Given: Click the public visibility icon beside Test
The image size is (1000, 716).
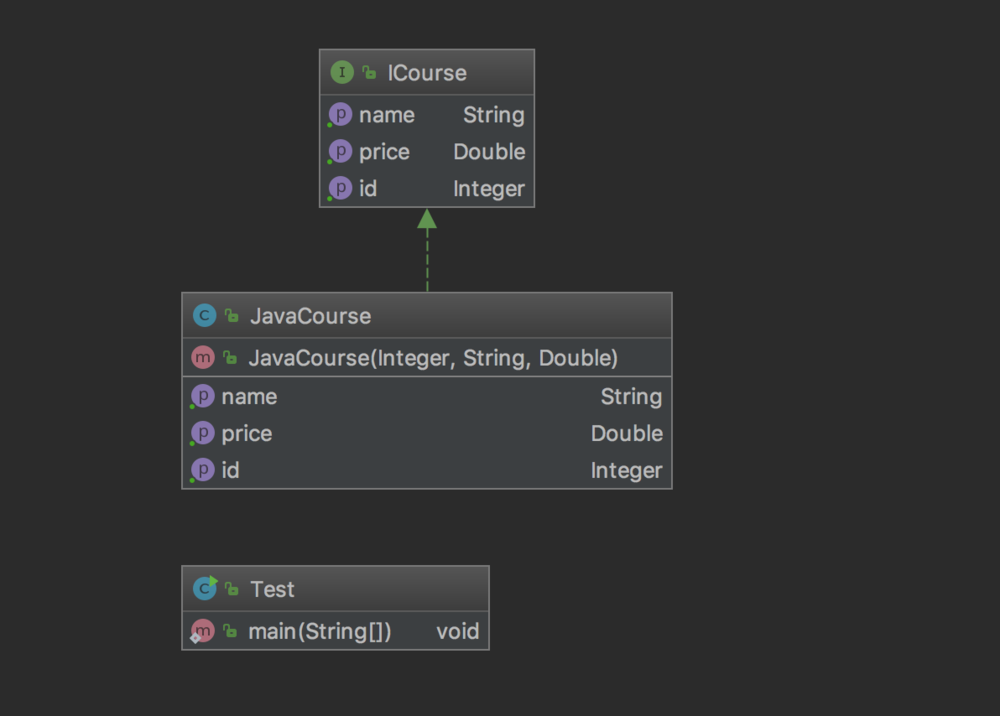Looking at the screenshot, I should 231,589.
